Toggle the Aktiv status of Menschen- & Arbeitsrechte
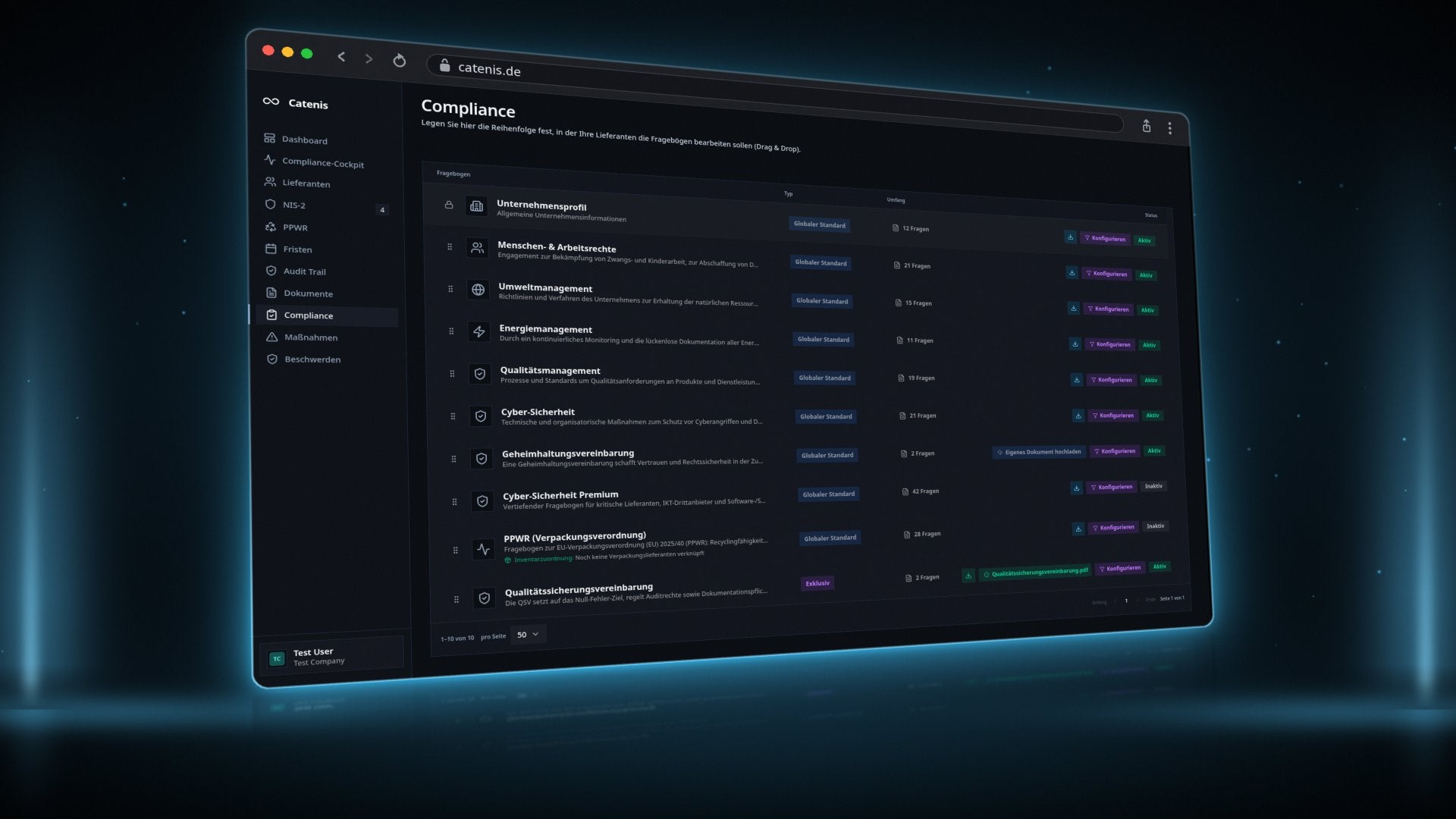Image resolution: width=1456 pixels, height=819 pixels. click(x=1146, y=275)
